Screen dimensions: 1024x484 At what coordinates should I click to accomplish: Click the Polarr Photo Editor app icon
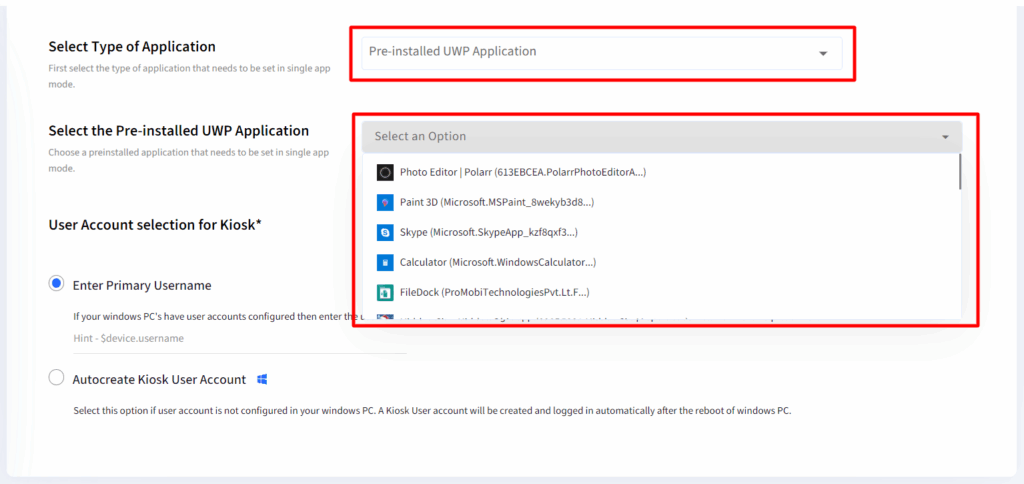coord(385,172)
